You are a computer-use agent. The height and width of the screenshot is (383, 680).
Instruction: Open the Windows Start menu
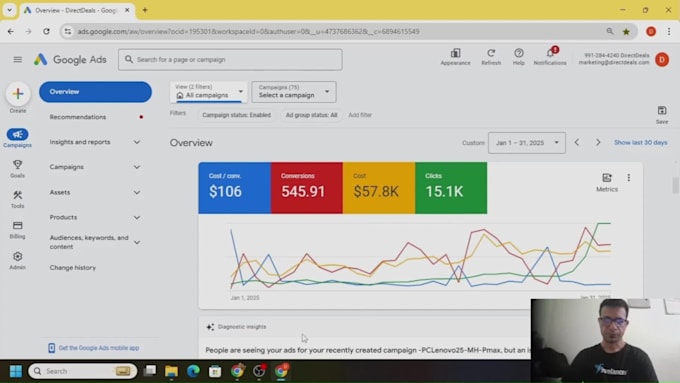(16, 371)
